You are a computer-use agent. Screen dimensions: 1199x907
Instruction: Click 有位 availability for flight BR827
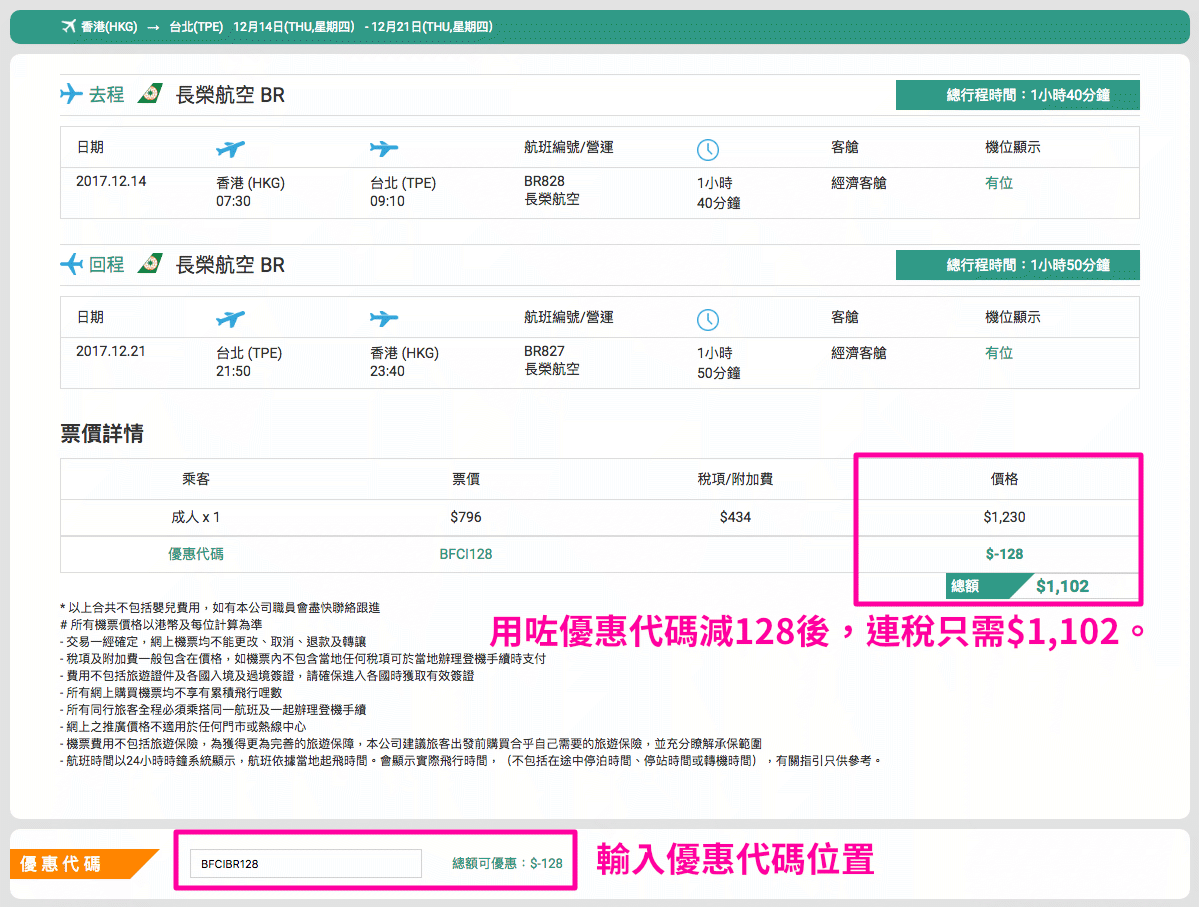[999, 353]
